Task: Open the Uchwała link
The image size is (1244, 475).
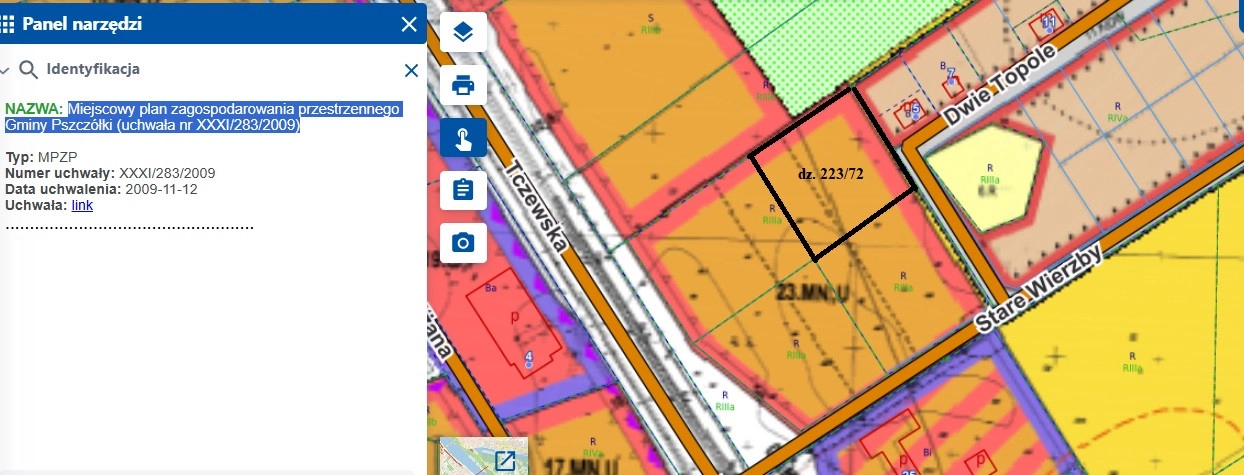Action: 82,205
